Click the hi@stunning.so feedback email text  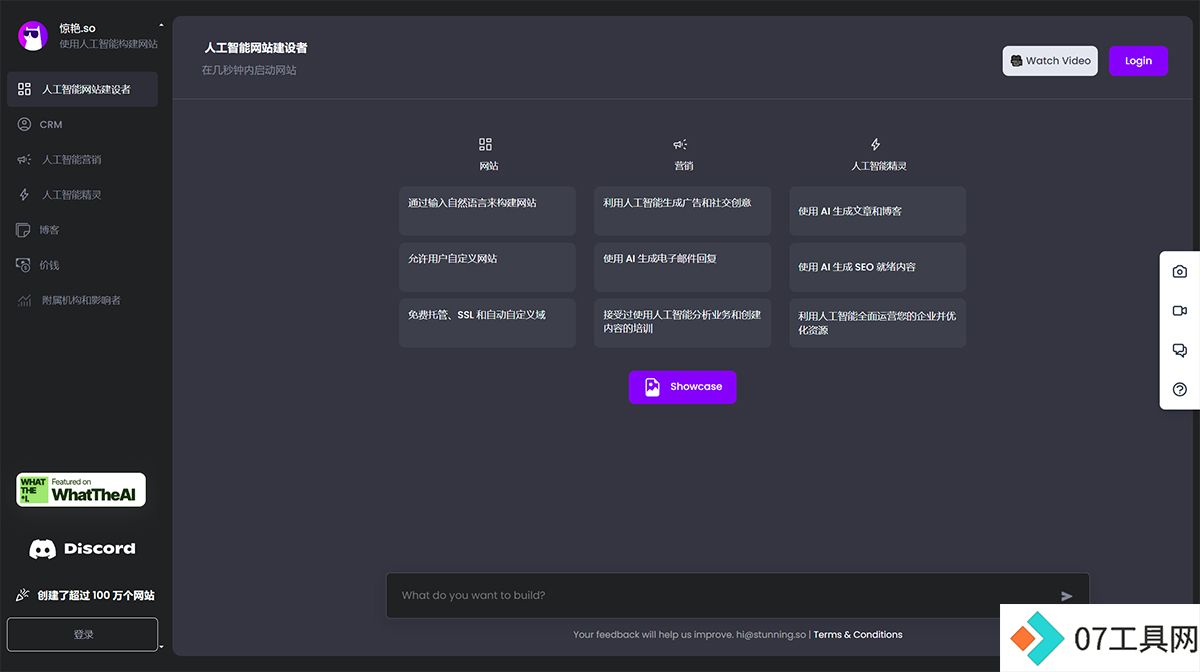pos(771,635)
